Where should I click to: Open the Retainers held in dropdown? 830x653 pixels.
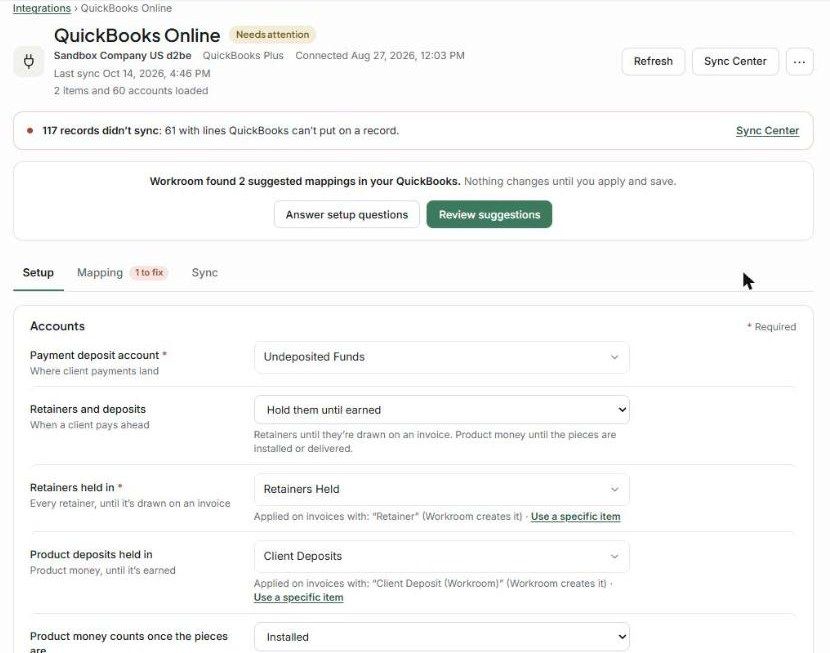(441, 489)
